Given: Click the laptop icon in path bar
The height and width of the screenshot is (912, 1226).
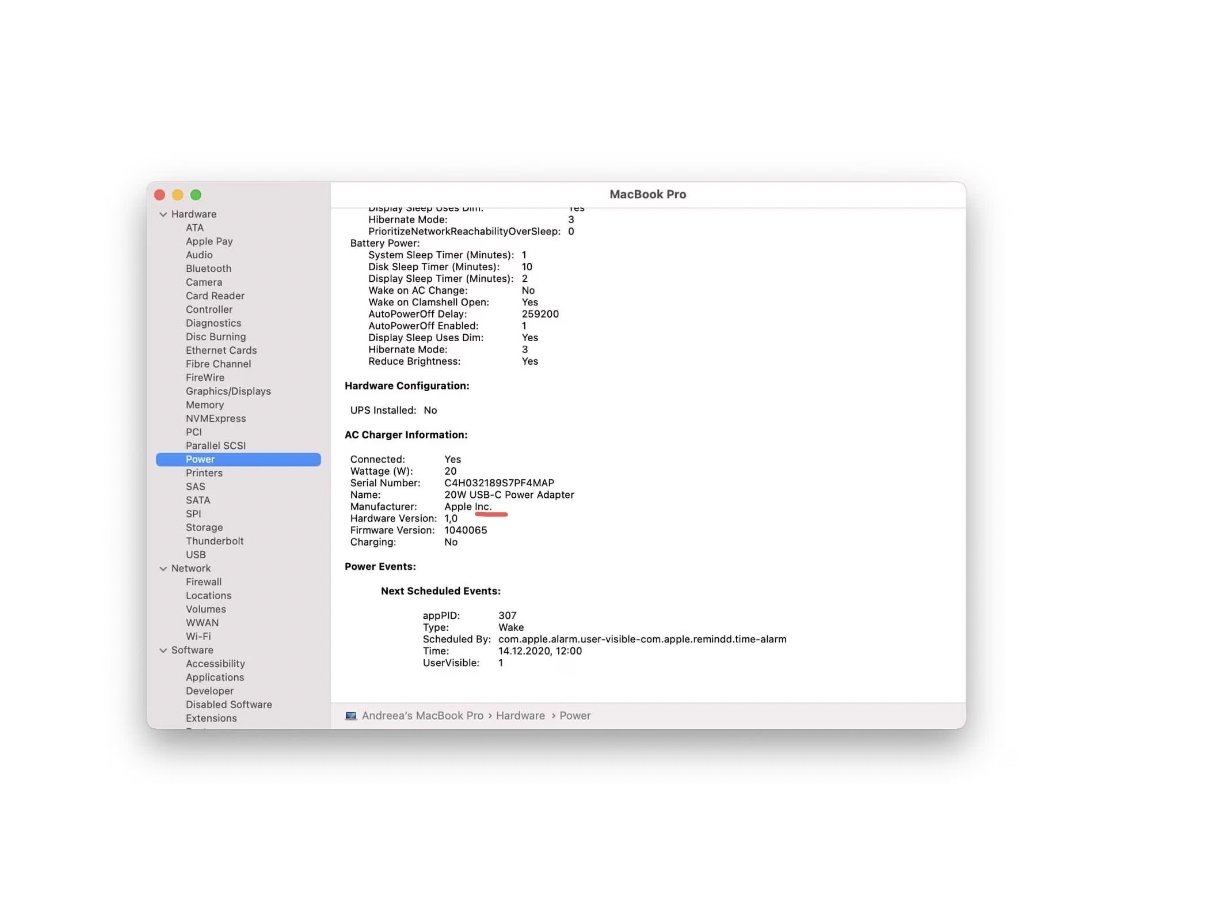Looking at the screenshot, I should tap(351, 716).
